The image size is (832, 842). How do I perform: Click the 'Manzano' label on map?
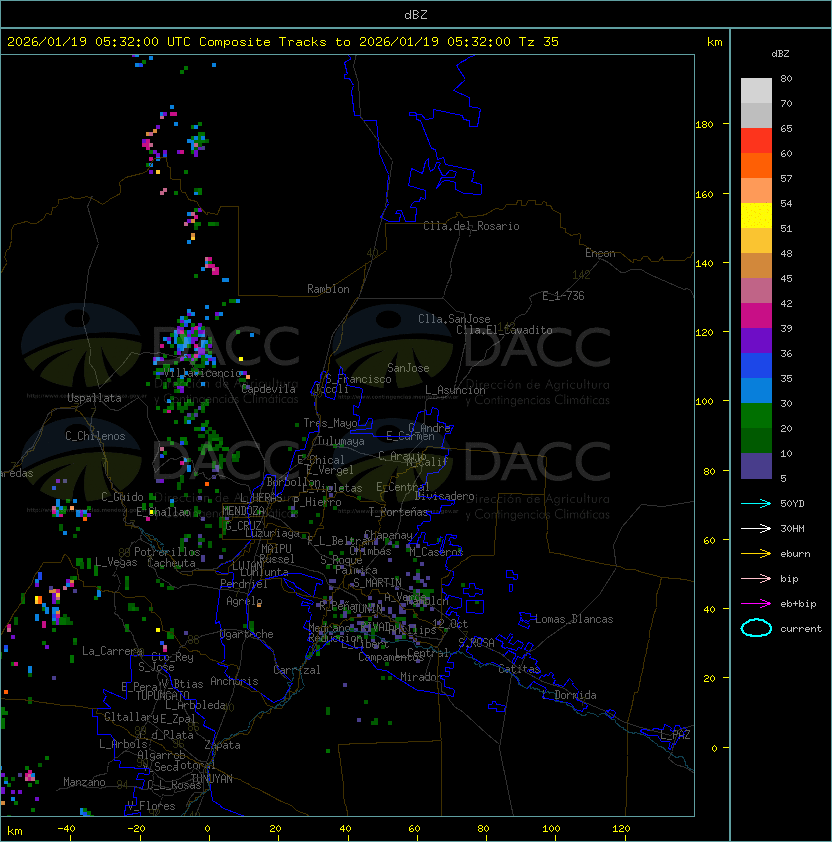tap(84, 782)
